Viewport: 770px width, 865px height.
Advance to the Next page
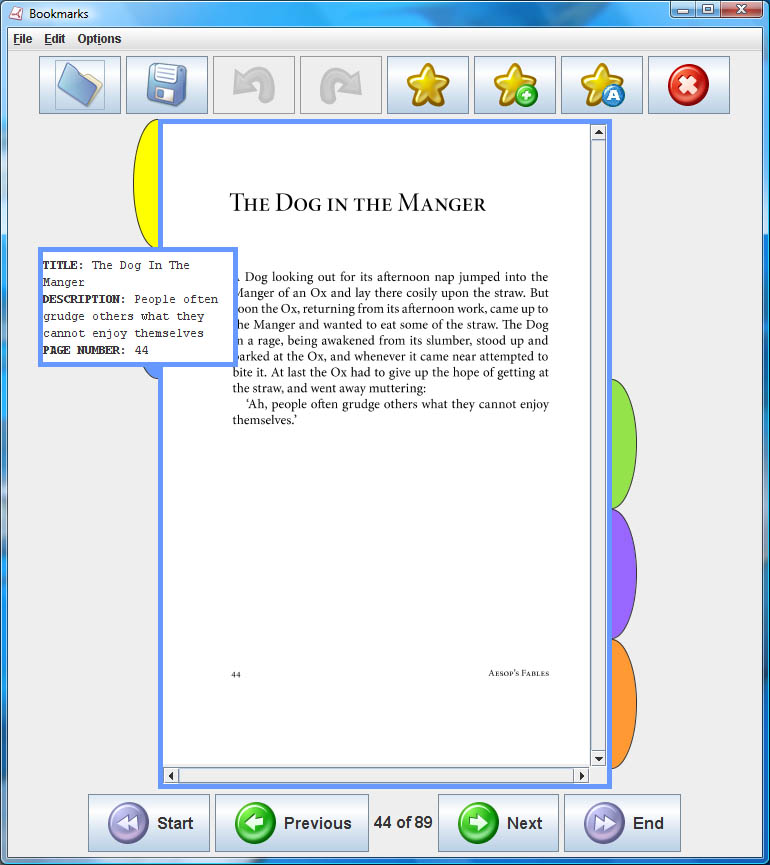pos(499,823)
